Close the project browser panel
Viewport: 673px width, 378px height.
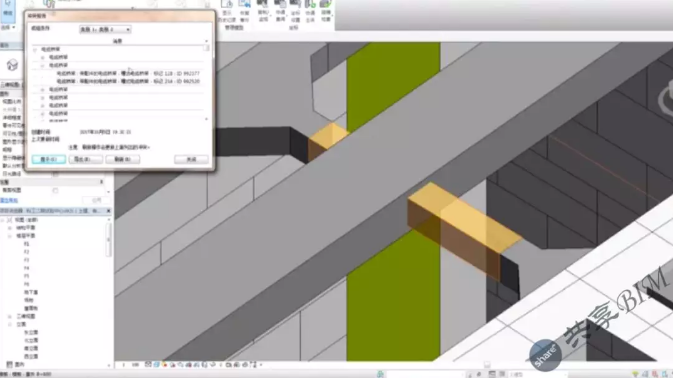point(109,211)
